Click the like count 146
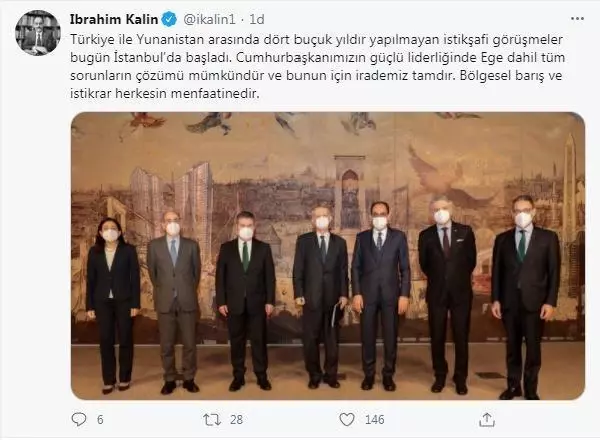This screenshot has width=600, height=440. coord(374,420)
